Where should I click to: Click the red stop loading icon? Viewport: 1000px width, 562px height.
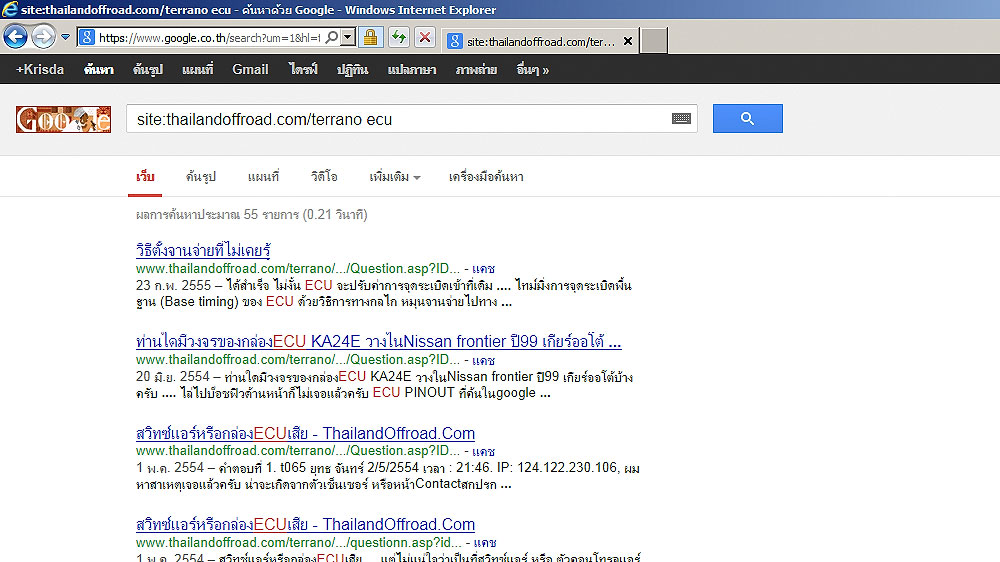click(x=424, y=38)
